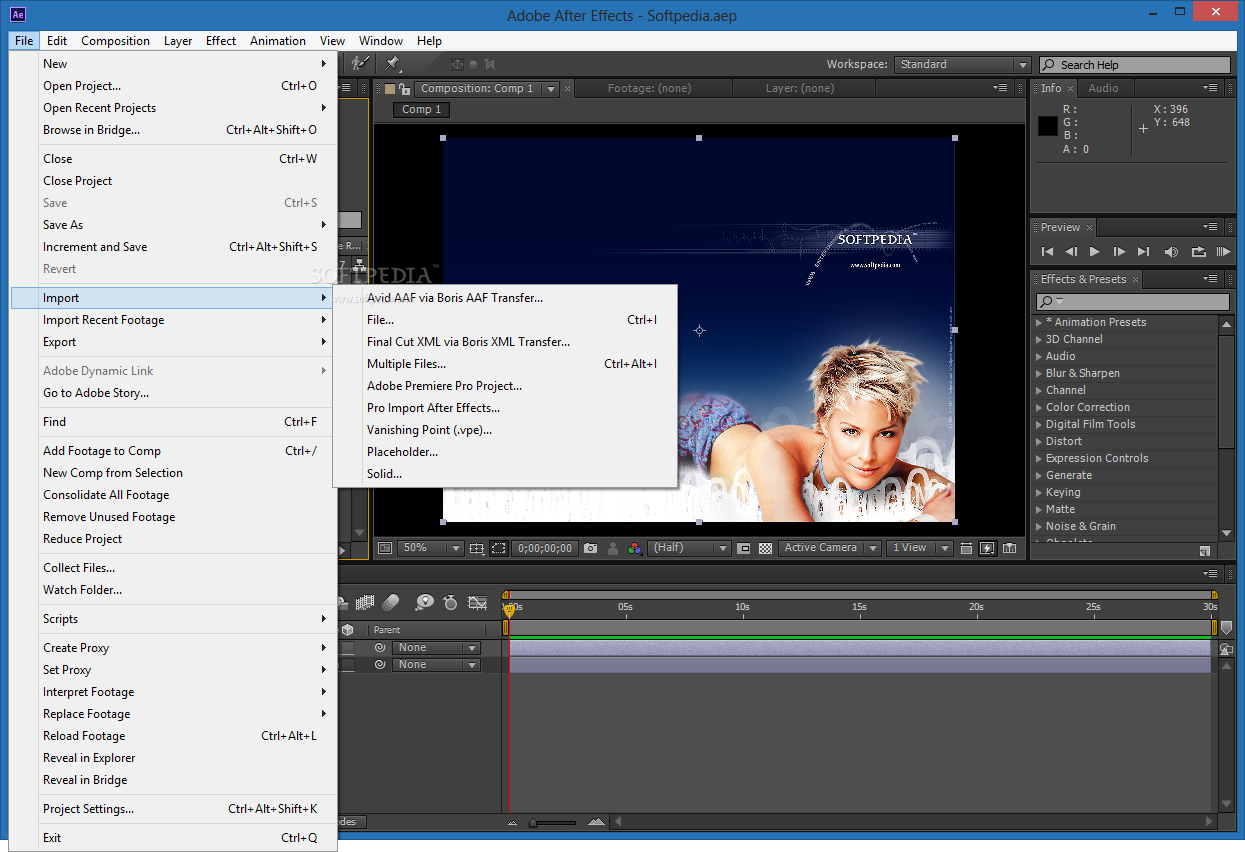Screen dimensions: 1245x852
Task: Open the Workspace Standard dropdown
Action: (962, 64)
